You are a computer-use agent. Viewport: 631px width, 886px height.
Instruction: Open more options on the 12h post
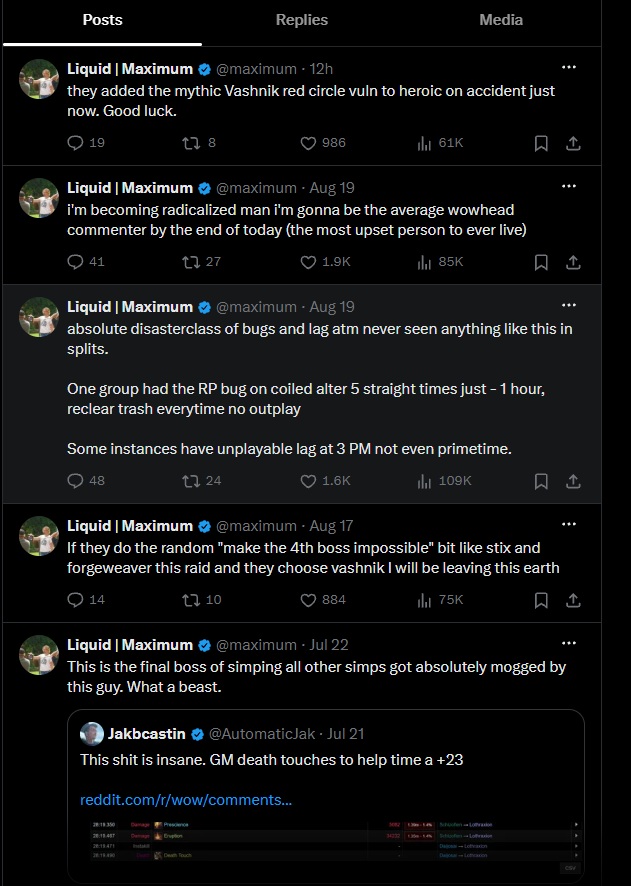(x=569, y=67)
